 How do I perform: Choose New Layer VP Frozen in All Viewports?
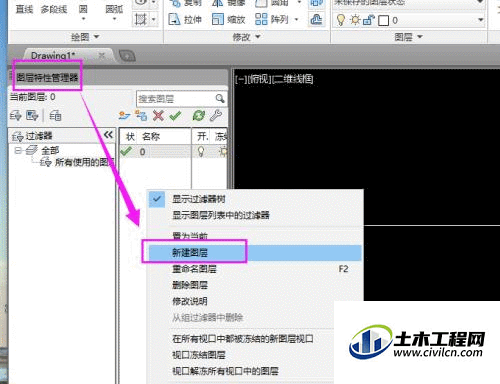(x=242, y=339)
